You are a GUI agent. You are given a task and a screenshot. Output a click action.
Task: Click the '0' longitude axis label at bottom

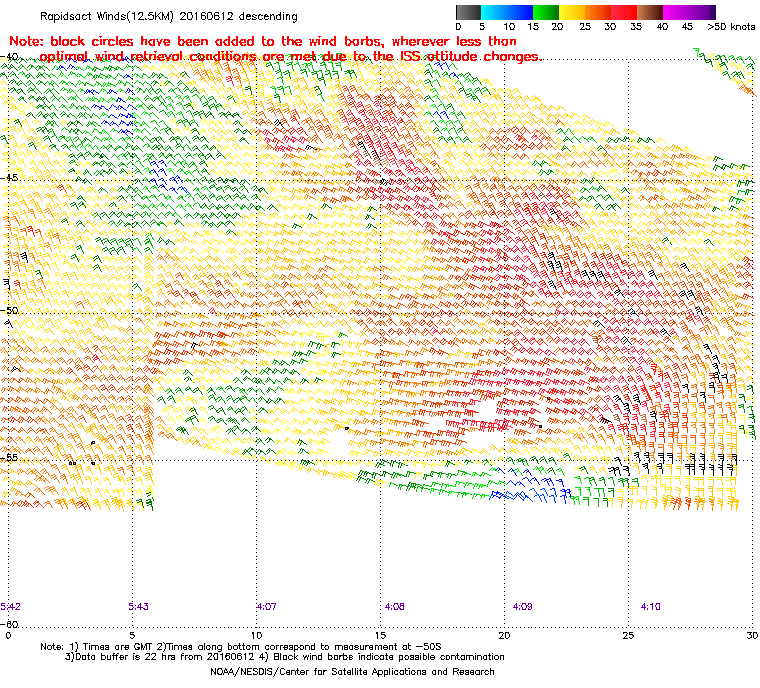pyautogui.click(x=8, y=636)
